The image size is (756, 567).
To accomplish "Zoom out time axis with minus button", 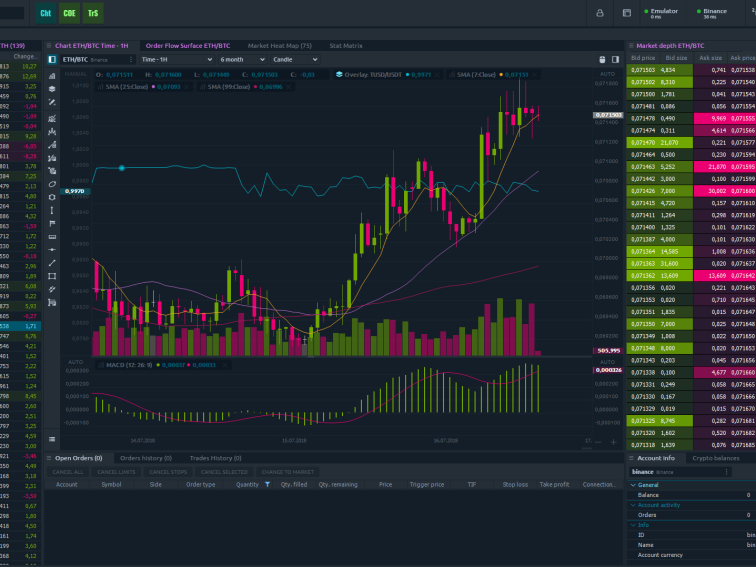I will click(x=598, y=442).
